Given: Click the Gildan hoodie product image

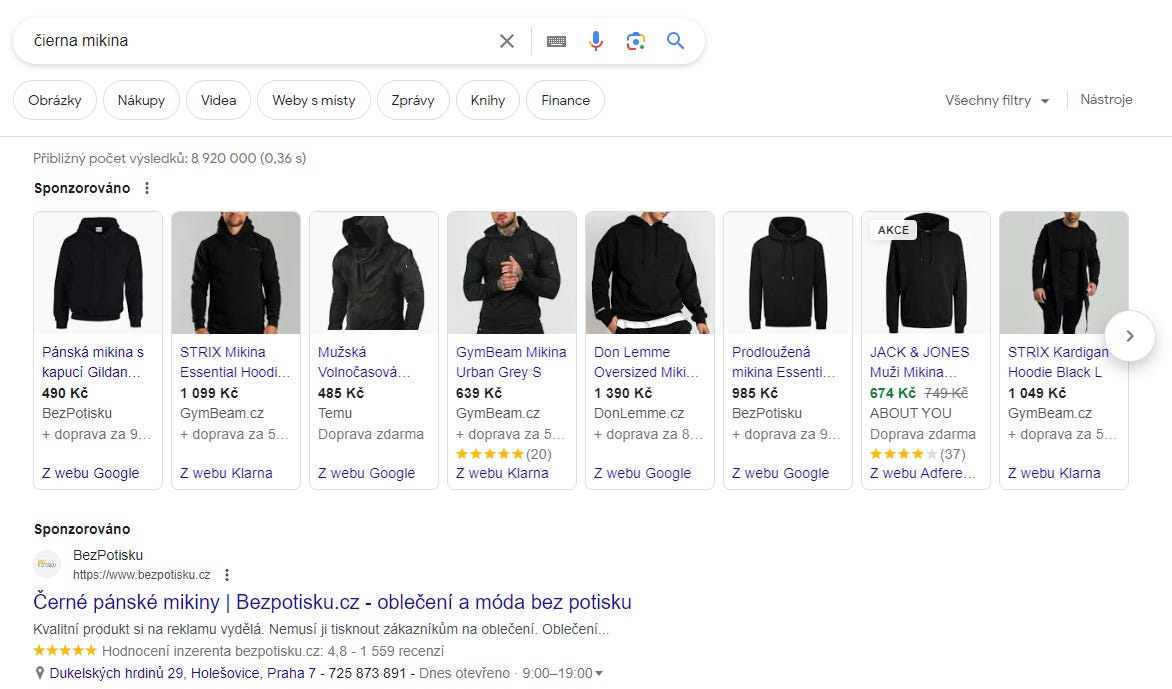Looking at the screenshot, I should click(98, 273).
